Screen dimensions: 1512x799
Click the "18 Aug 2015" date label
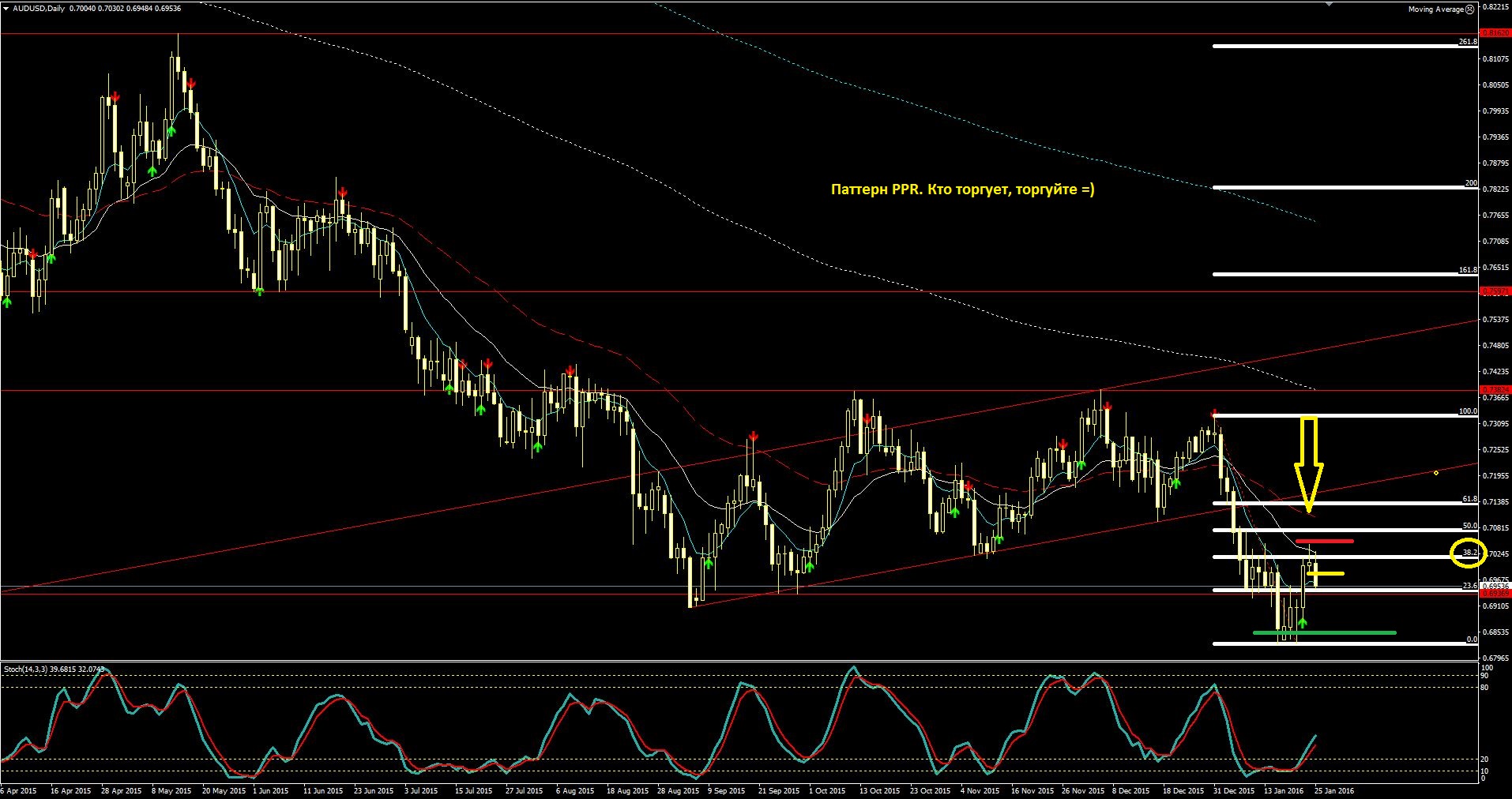(626, 790)
